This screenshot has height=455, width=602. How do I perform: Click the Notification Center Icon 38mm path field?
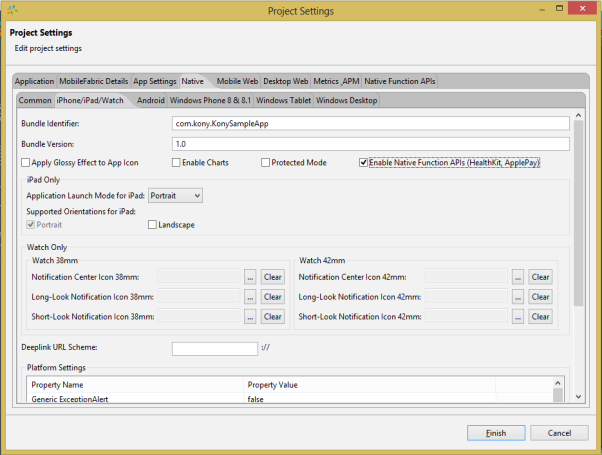[199, 276]
